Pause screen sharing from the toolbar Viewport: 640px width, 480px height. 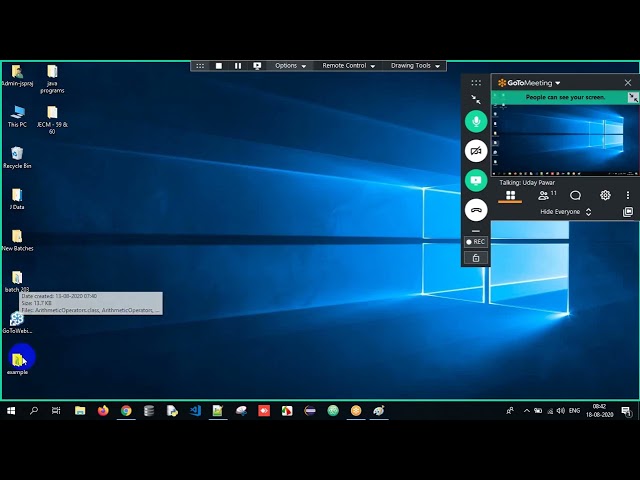(238, 66)
